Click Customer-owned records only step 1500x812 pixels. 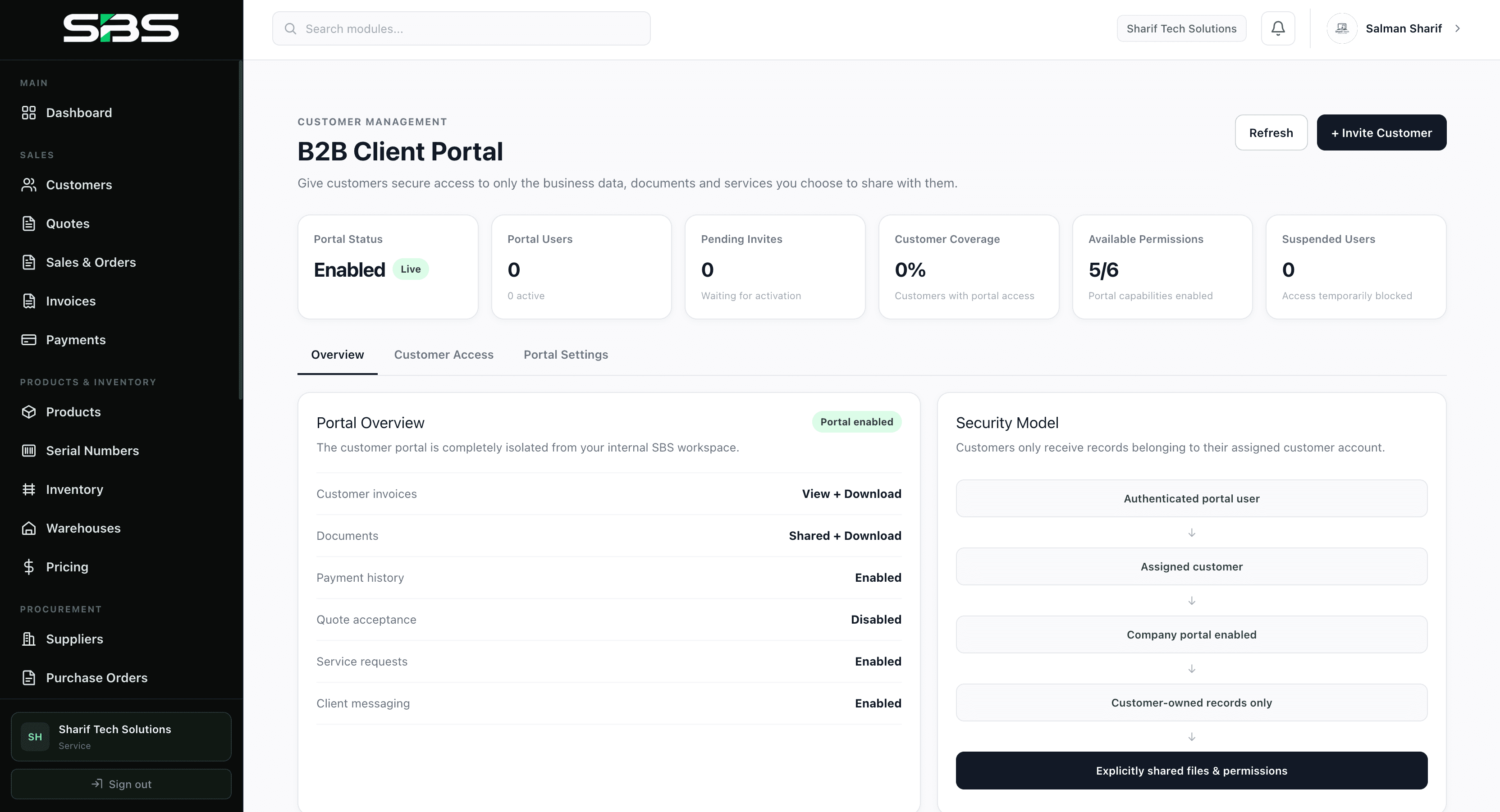pyautogui.click(x=1191, y=703)
